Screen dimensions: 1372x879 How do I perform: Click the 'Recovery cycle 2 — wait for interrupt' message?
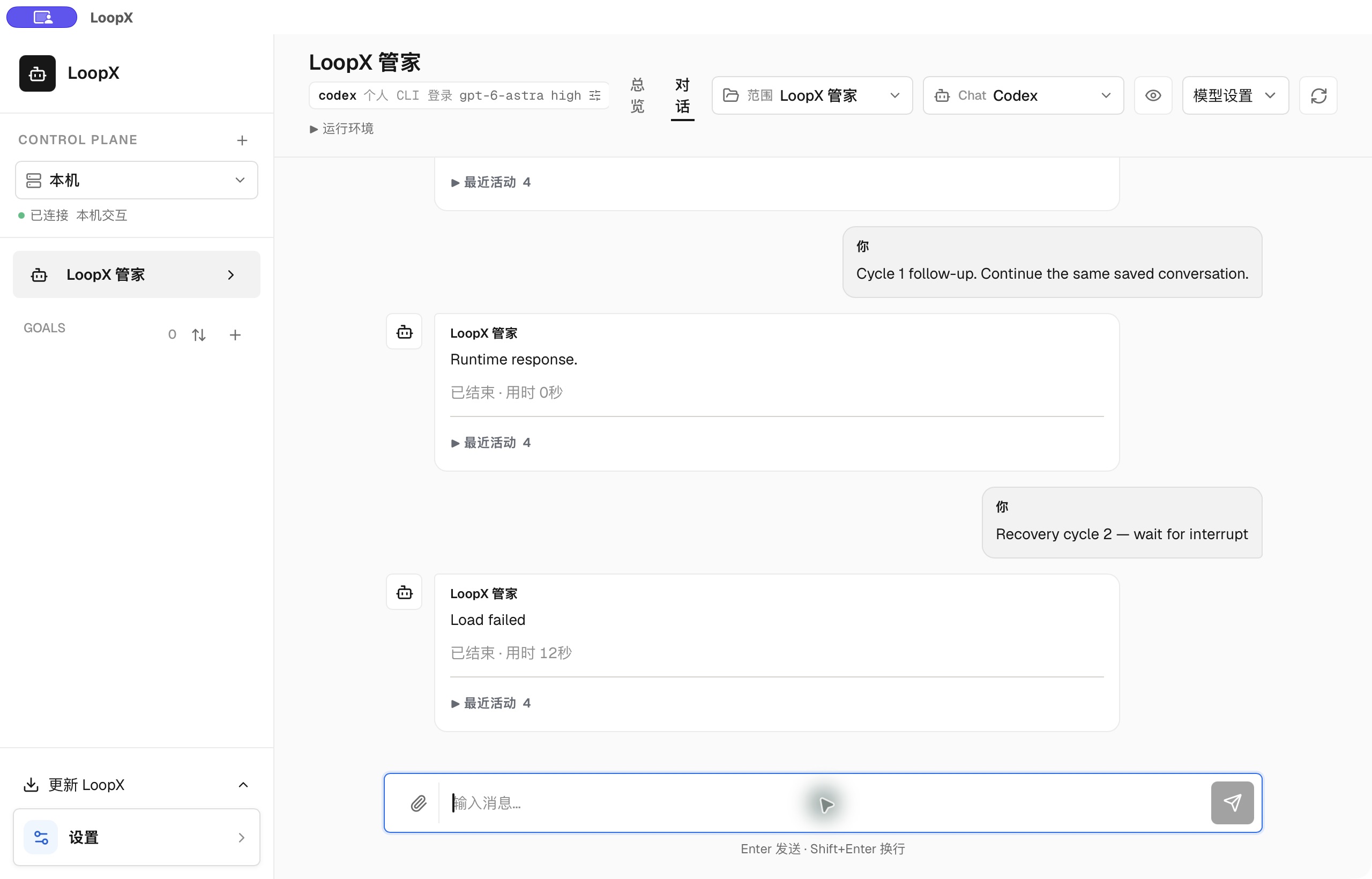[1122, 534]
